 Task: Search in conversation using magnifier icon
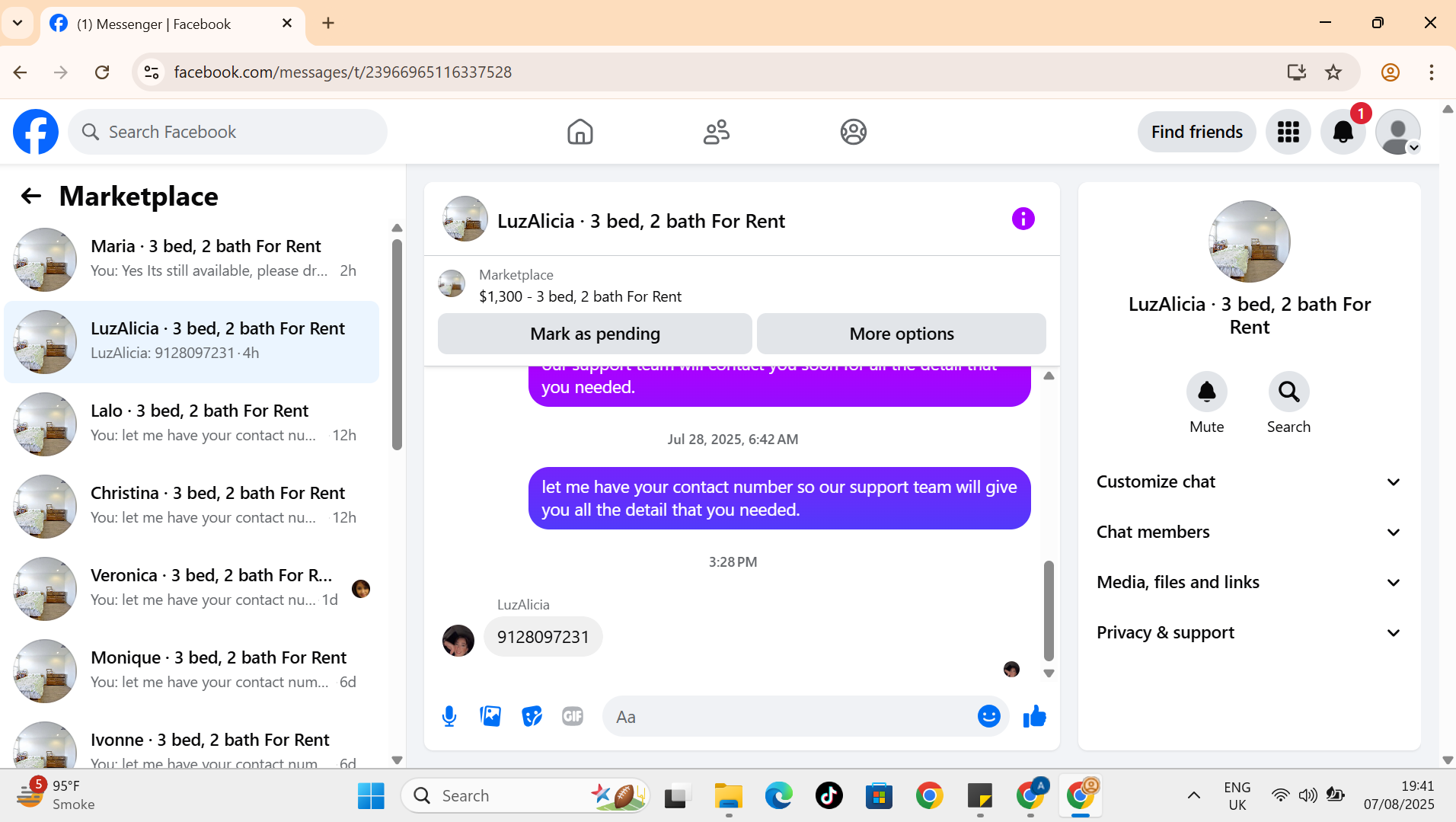[x=1289, y=392]
